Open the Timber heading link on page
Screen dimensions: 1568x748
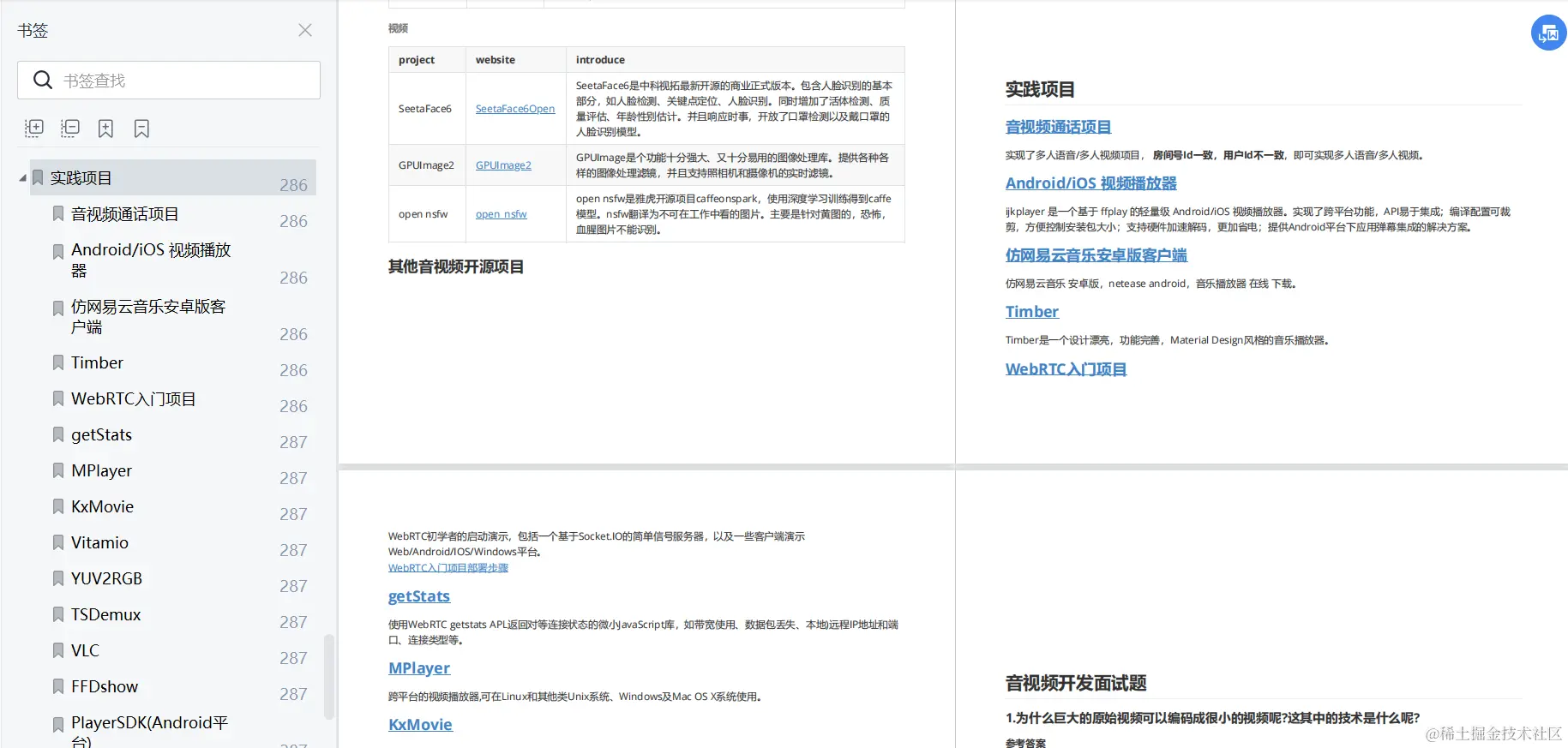point(1032,312)
